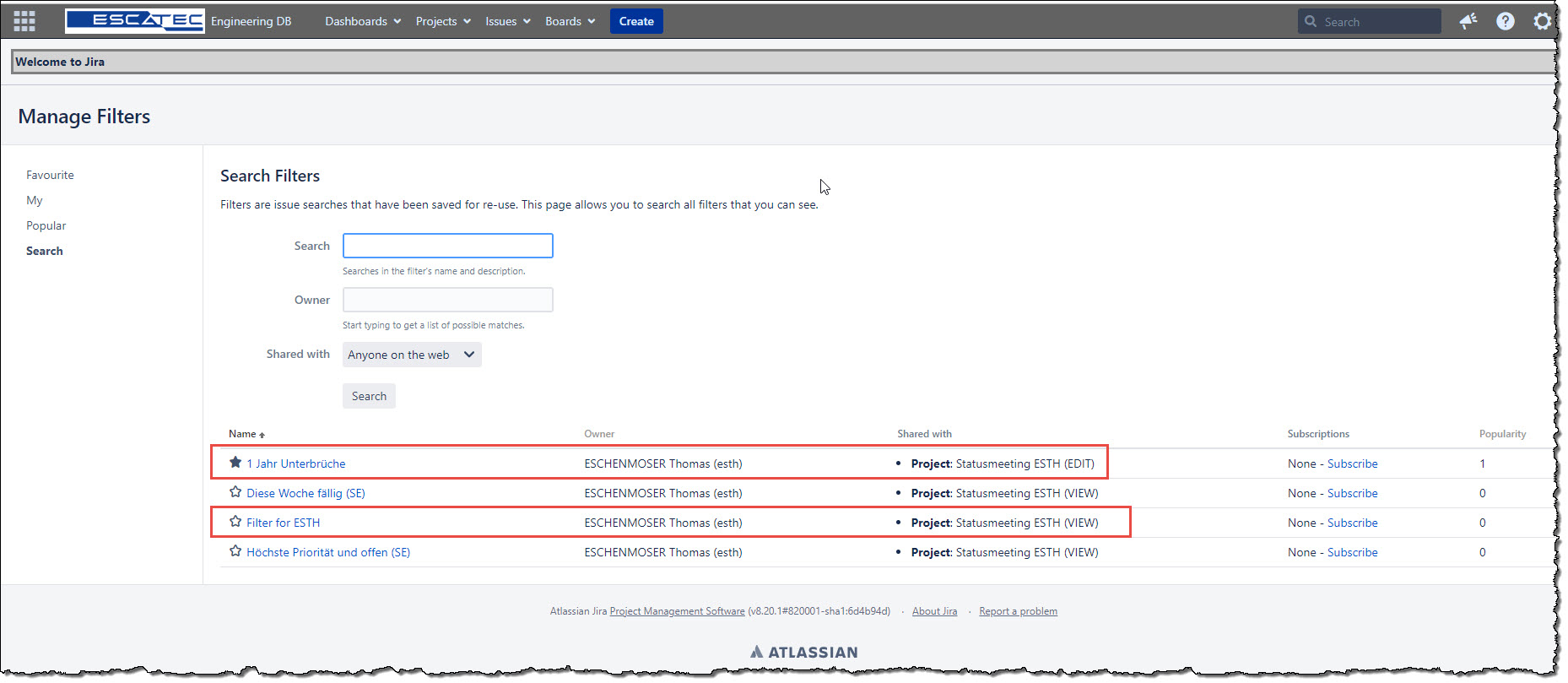The height and width of the screenshot is (683, 1568).
Task: Click the Atlassian logo in footer
Action: pyautogui.click(x=803, y=652)
